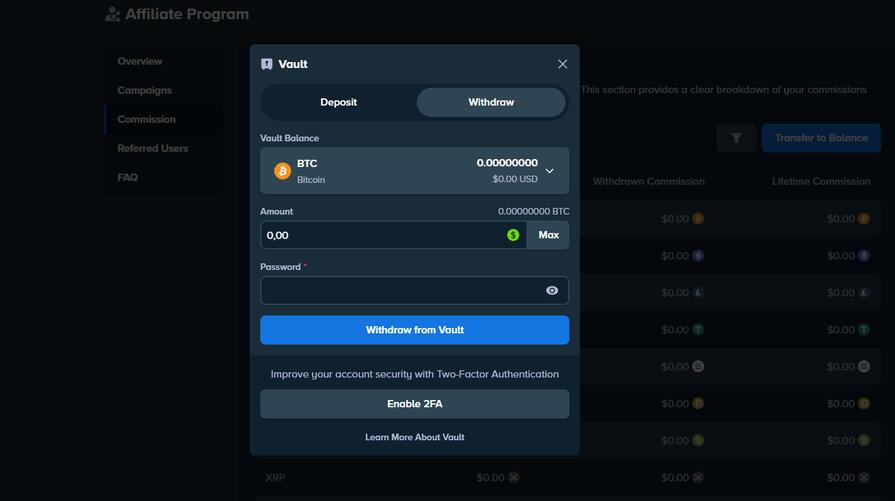The image size is (895, 501).
Task: Expand the BTC currency dropdown chevron
Action: pos(549,171)
